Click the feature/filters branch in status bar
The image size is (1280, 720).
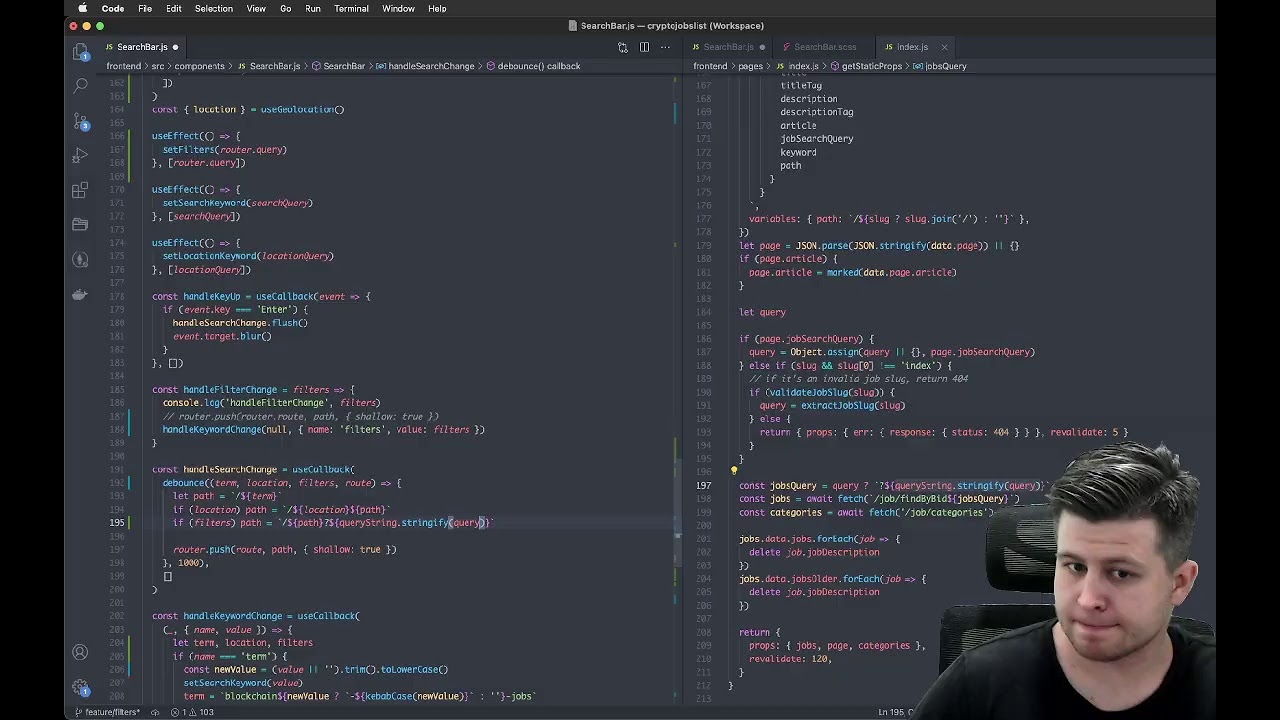106,712
